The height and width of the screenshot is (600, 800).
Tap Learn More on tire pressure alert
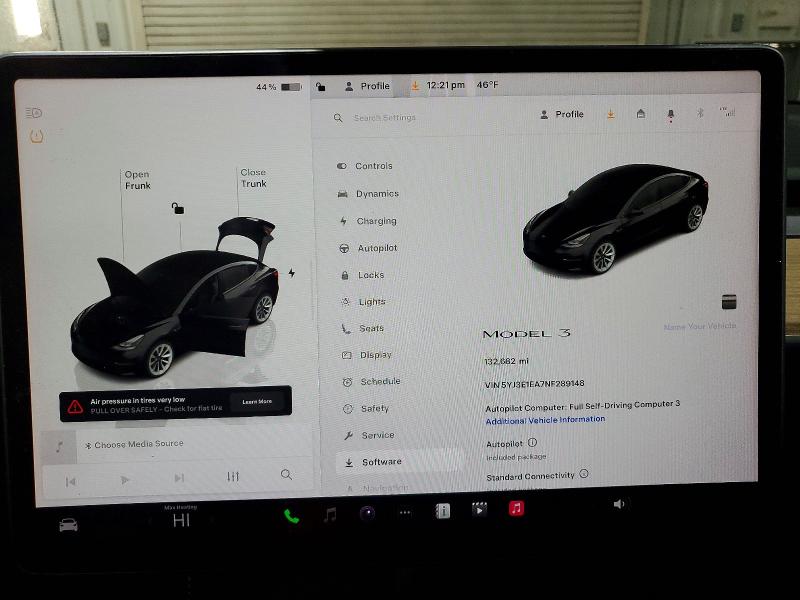(257, 402)
